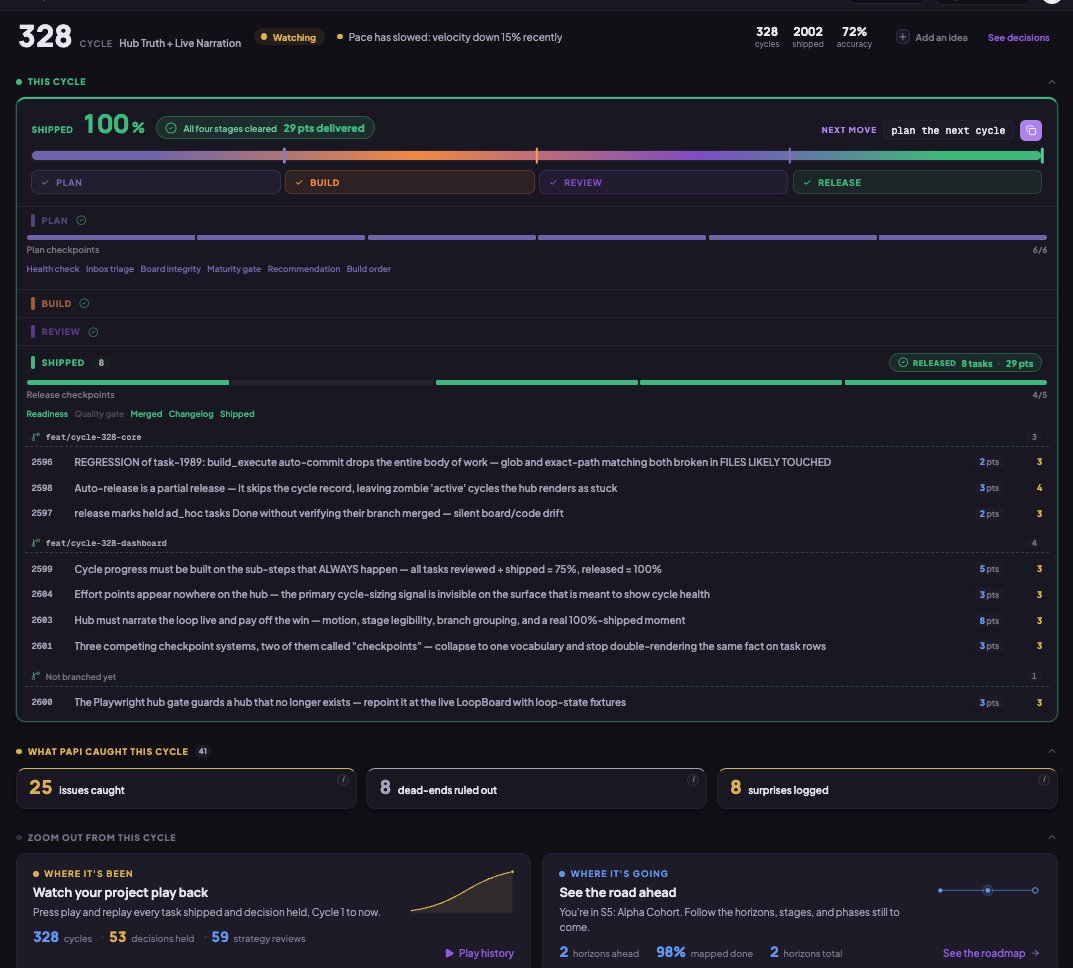Click the check circle next to PLAN heading
This screenshot has width=1073, height=968.
(81, 220)
